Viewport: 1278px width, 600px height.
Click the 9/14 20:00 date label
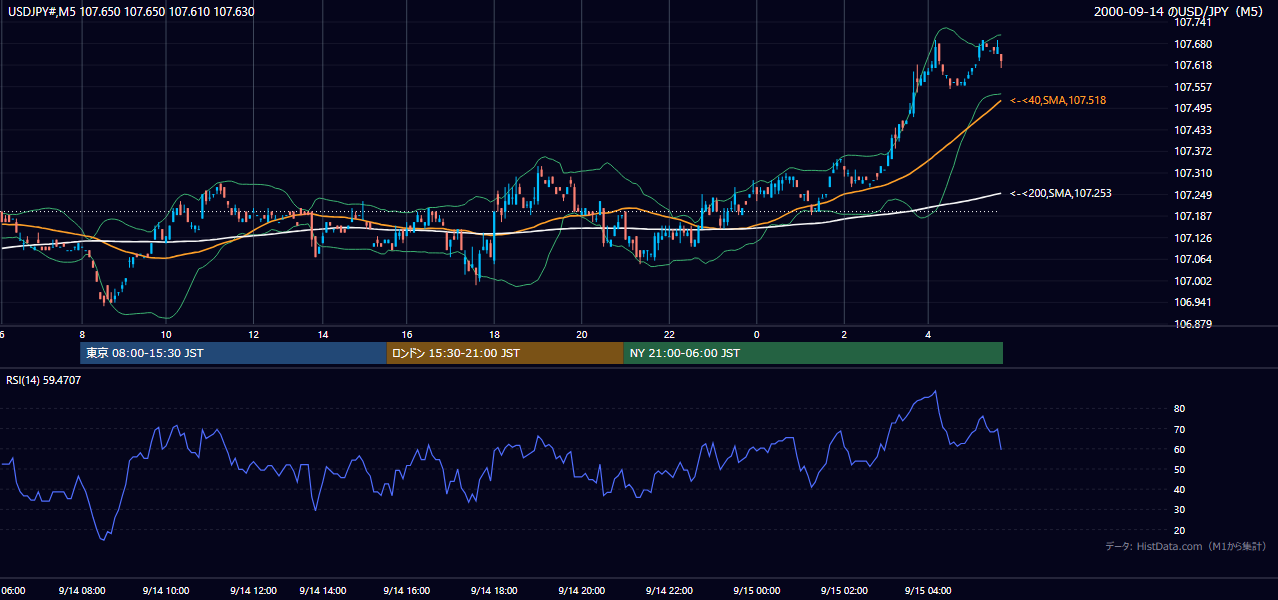581,590
